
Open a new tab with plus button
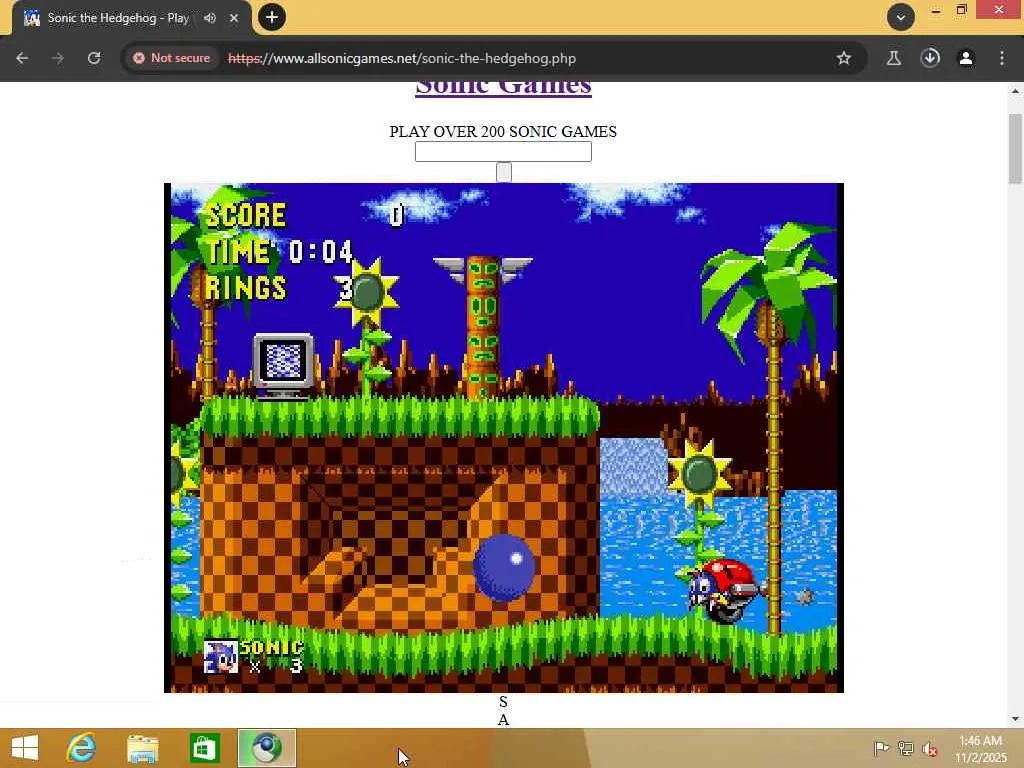click(272, 17)
